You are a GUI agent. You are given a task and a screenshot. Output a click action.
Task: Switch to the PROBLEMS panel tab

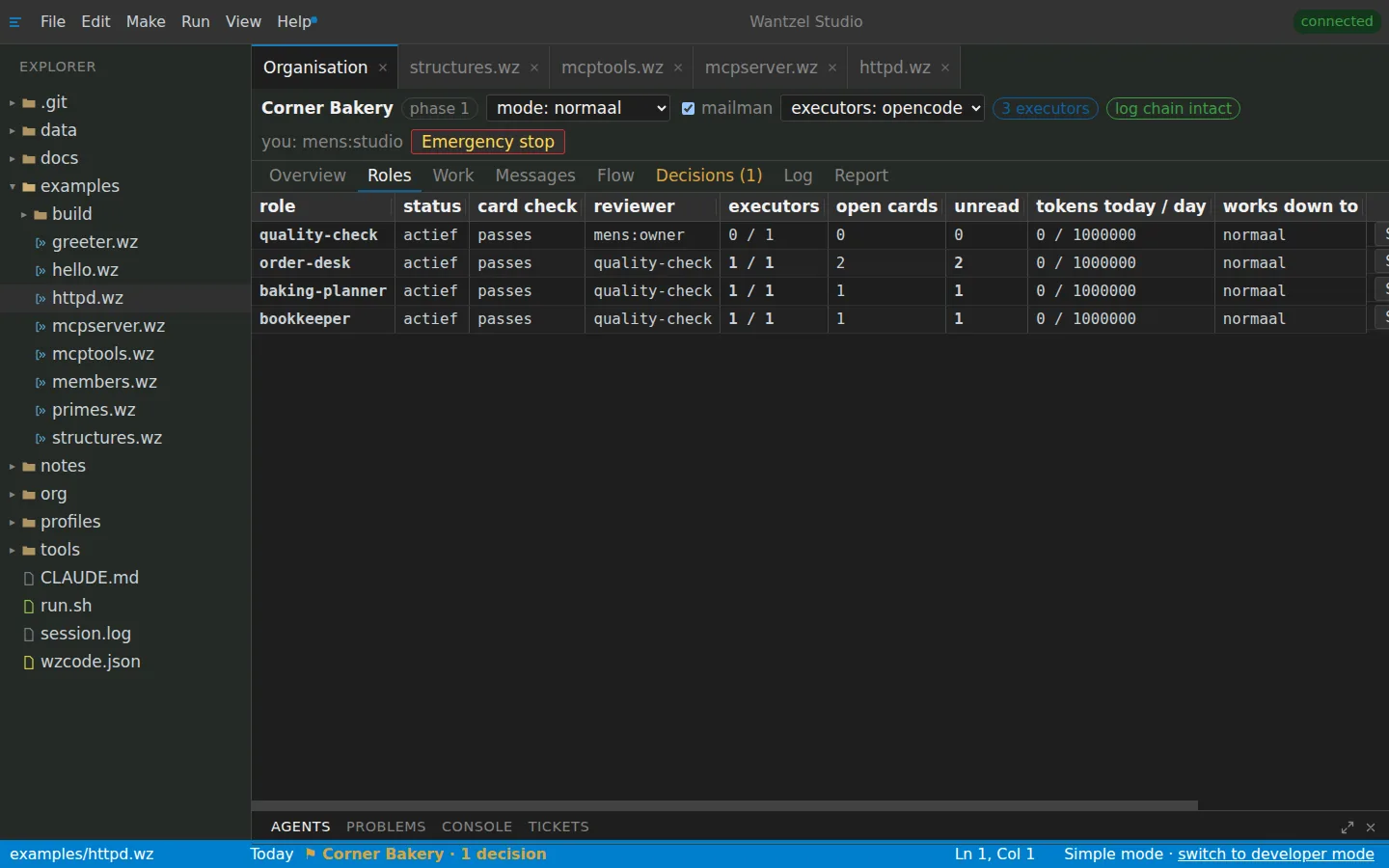386,827
